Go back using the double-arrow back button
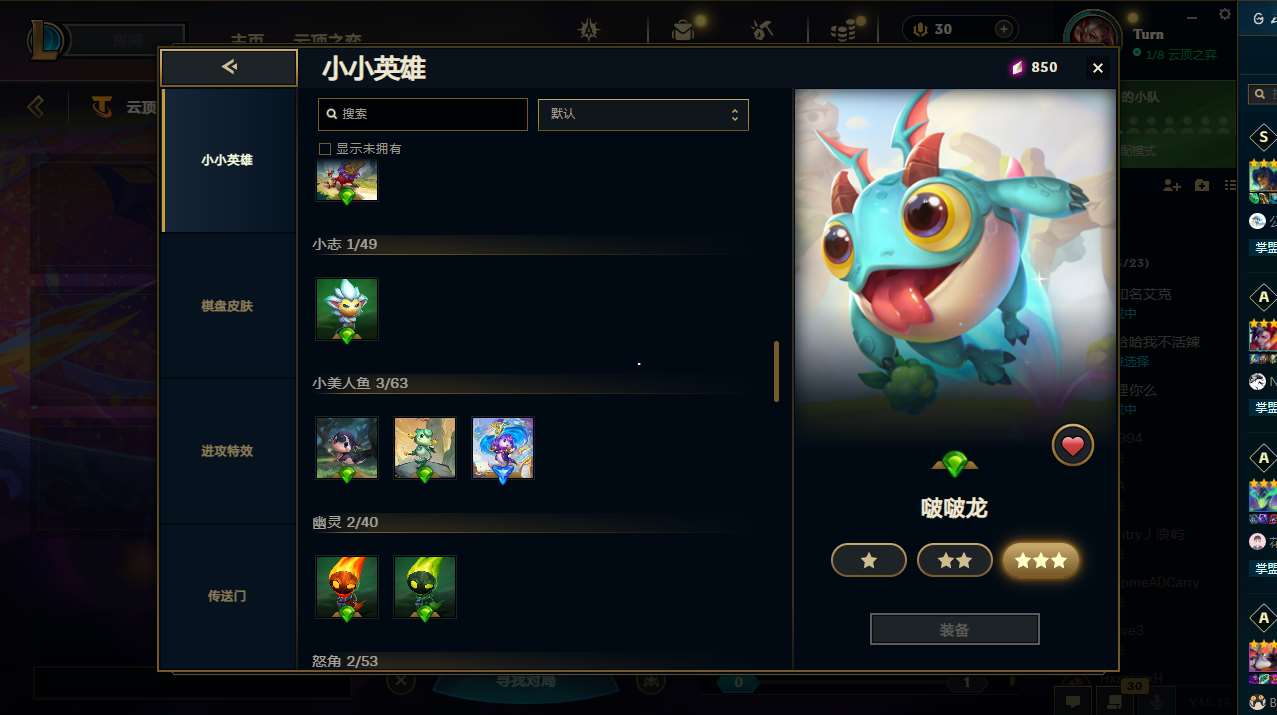 [229, 67]
